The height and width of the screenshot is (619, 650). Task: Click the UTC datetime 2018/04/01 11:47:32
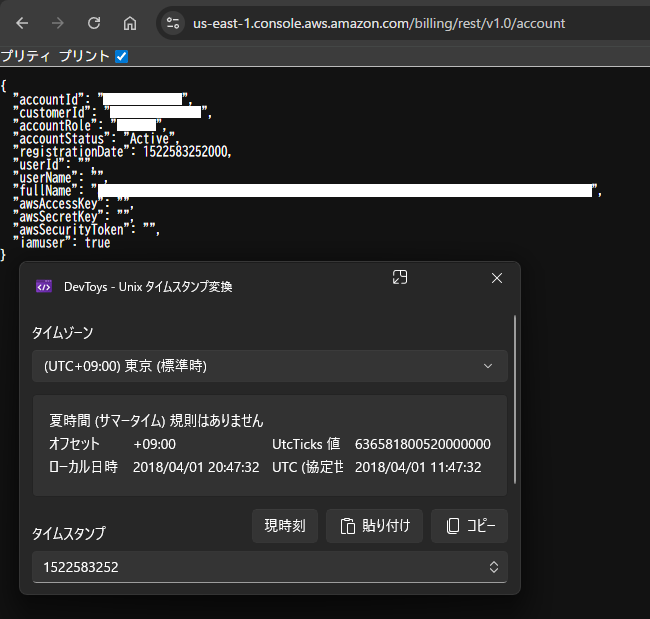(418, 467)
